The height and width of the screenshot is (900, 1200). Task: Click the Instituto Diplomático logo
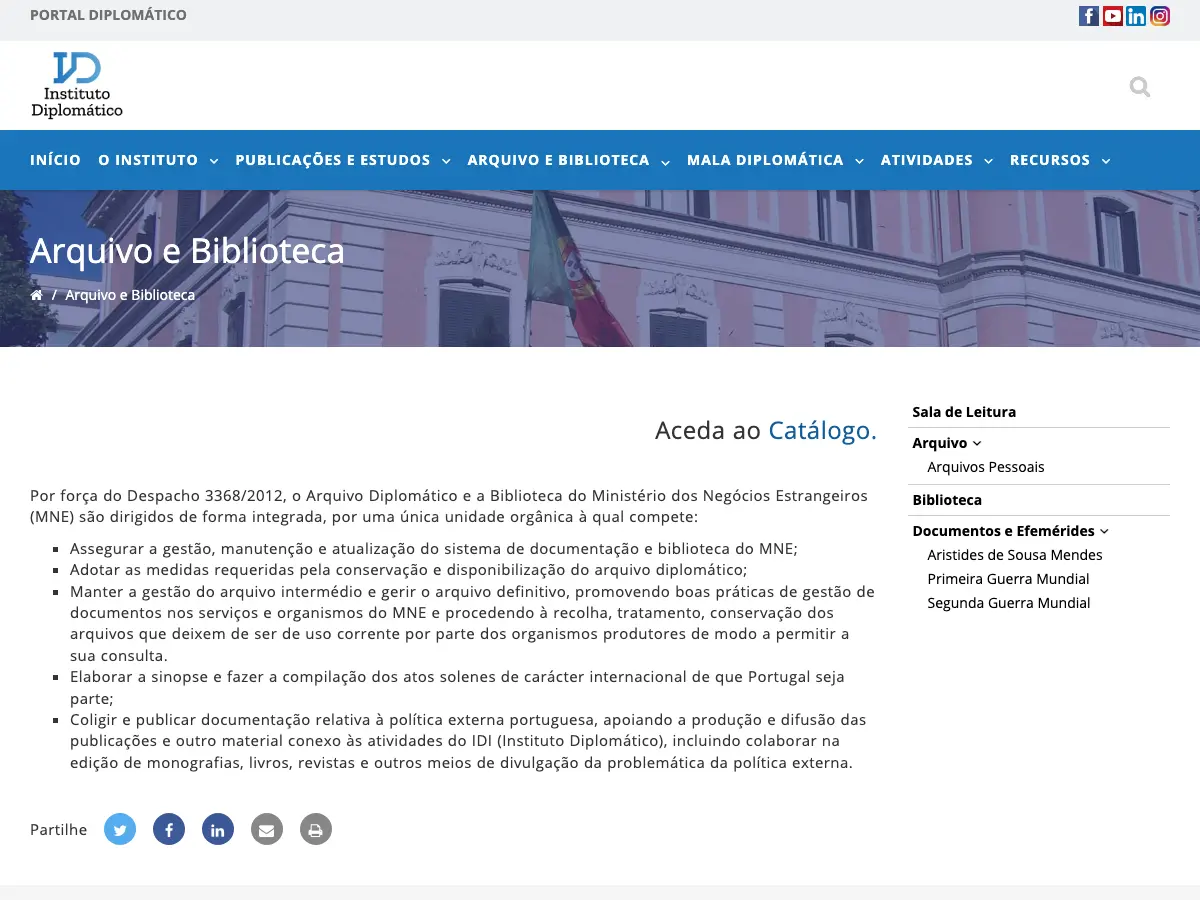pos(77,85)
